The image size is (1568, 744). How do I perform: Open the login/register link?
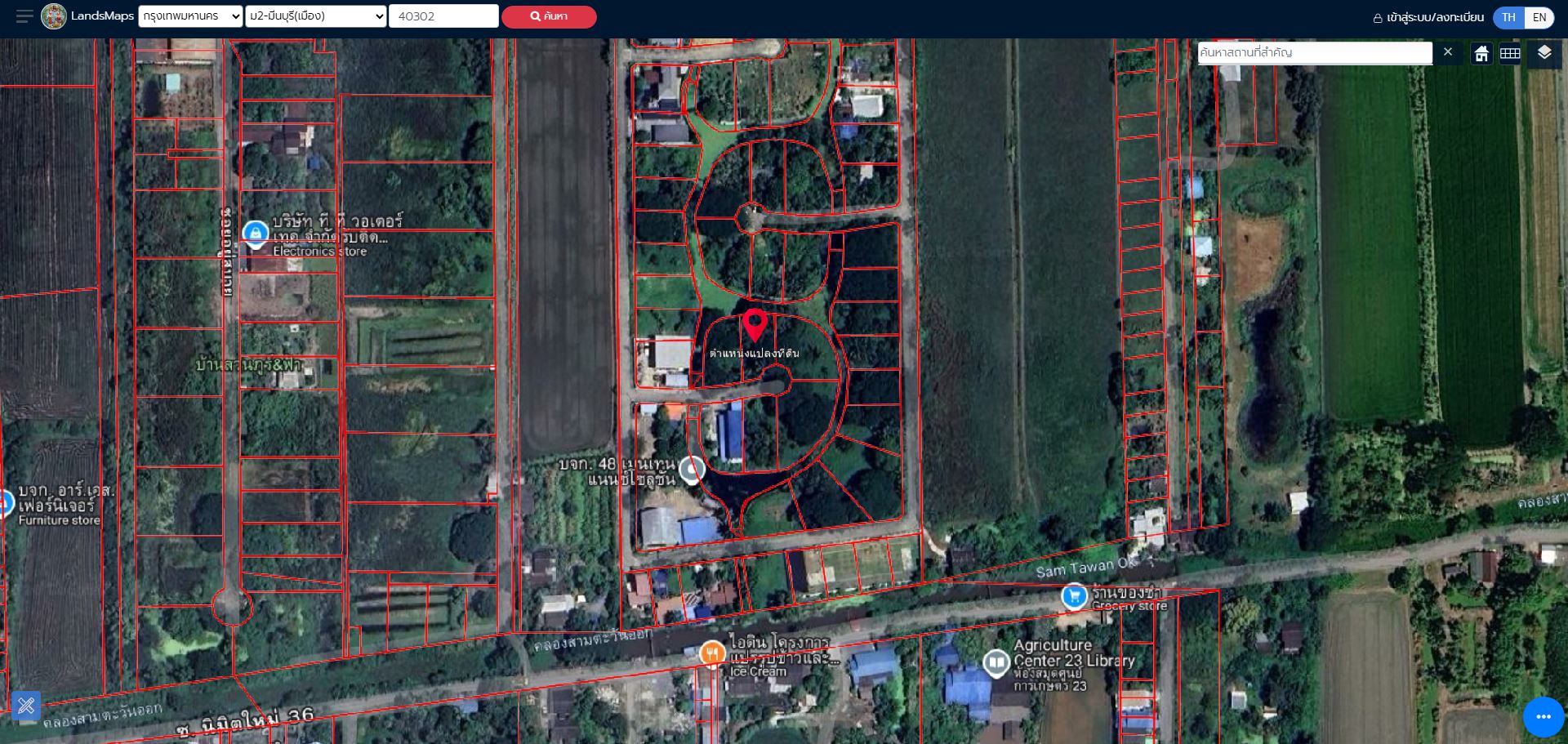pyautogui.click(x=1428, y=17)
